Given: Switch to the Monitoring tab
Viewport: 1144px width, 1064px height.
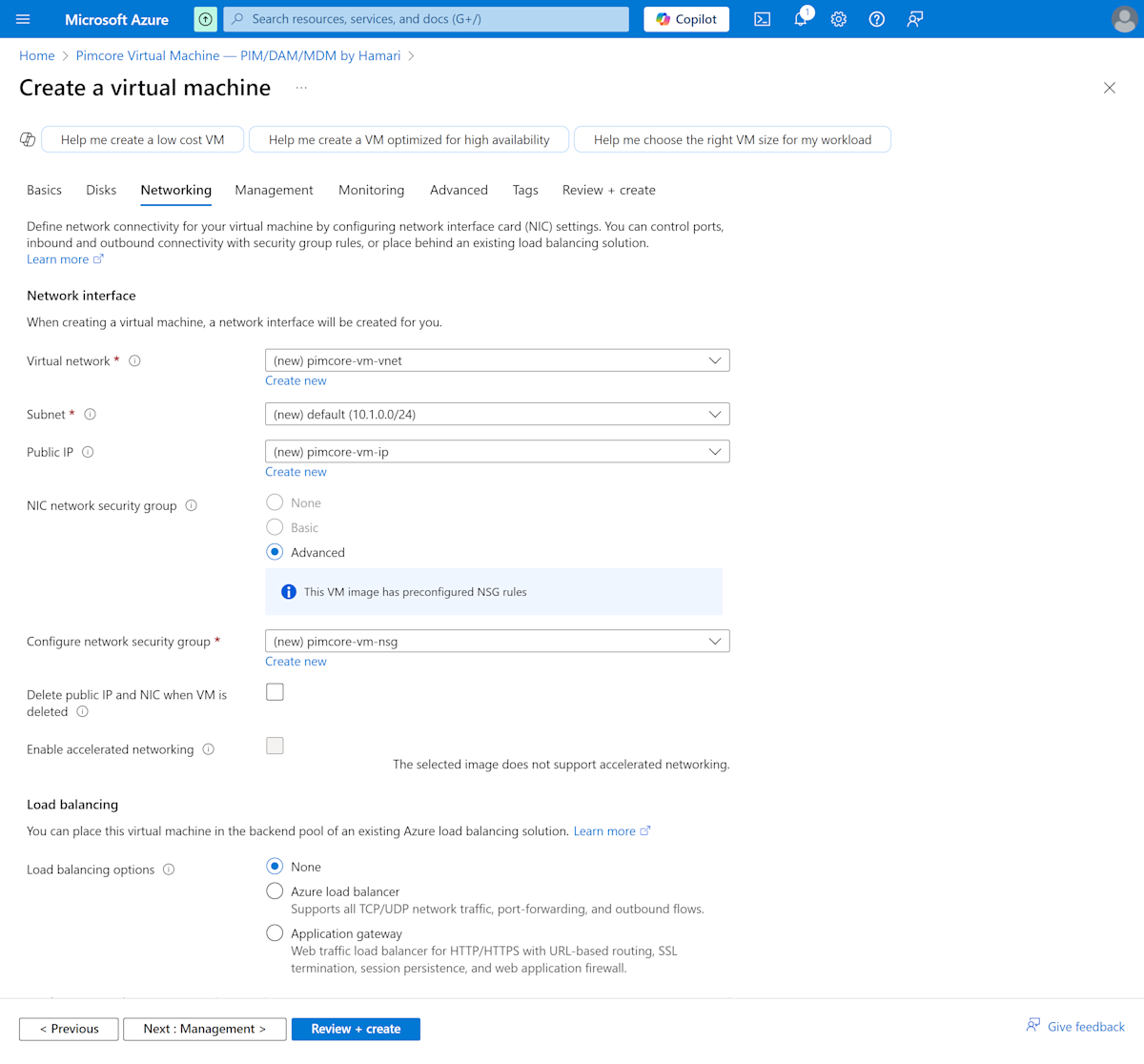Looking at the screenshot, I should 371,191.
